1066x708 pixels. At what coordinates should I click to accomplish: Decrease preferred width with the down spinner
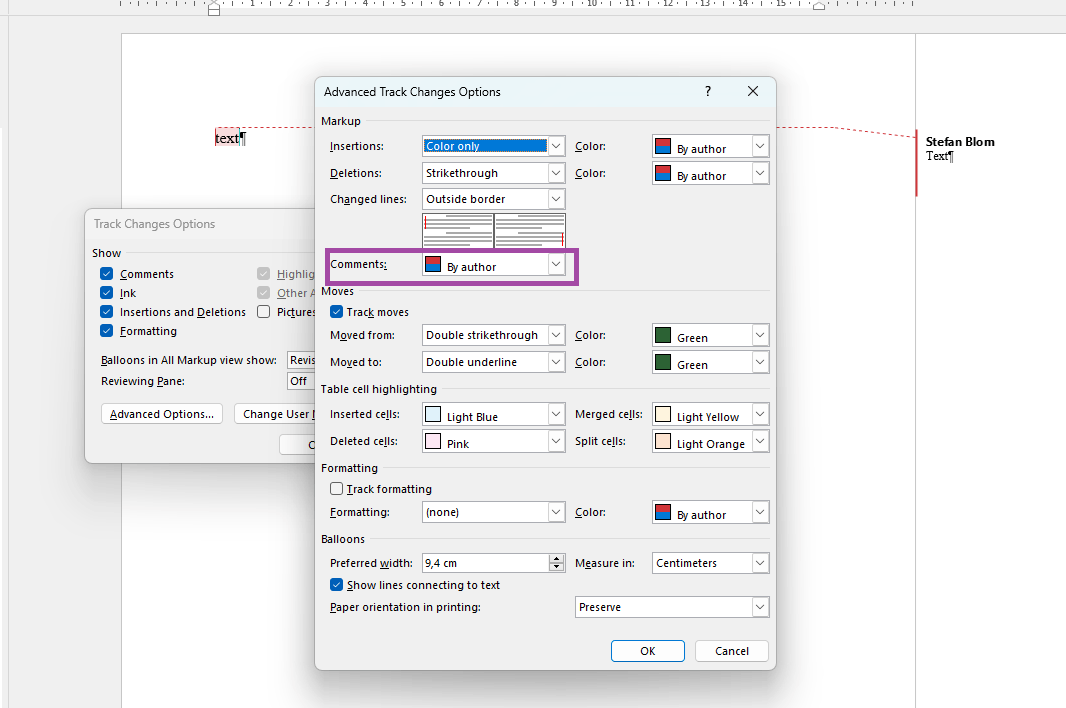(x=557, y=567)
